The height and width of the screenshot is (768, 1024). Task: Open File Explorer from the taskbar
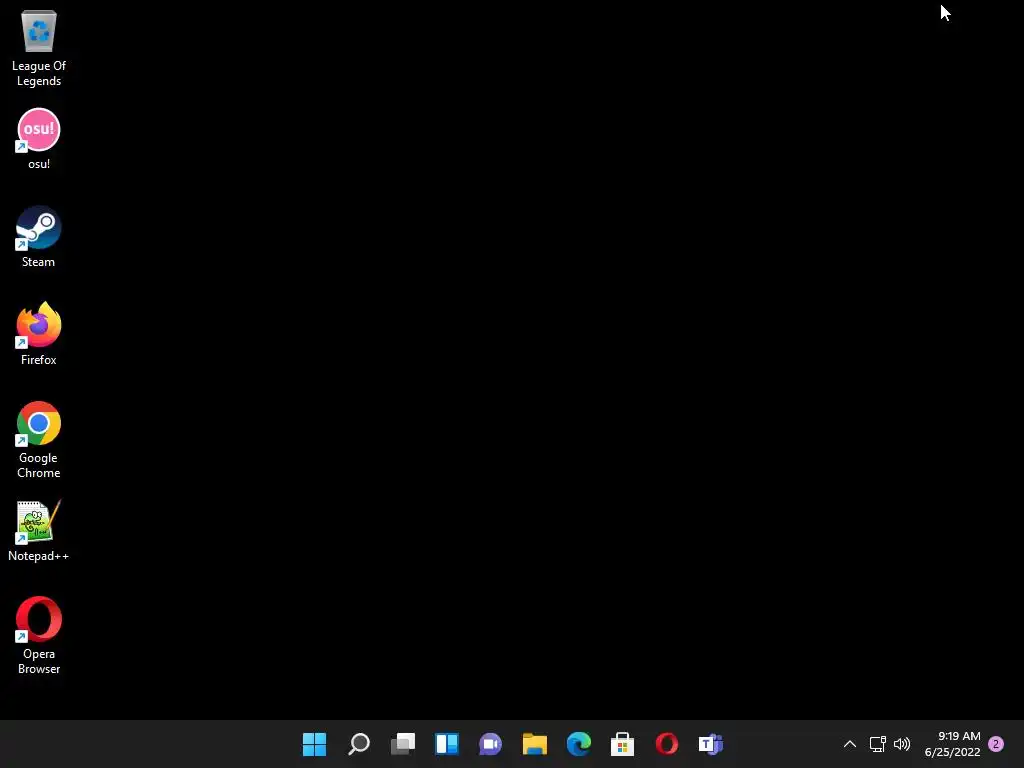pyautogui.click(x=535, y=744)
